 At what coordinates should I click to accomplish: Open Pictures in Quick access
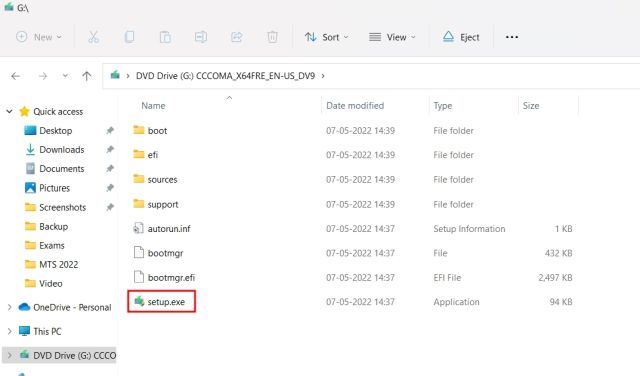click(x=55, y=188)
